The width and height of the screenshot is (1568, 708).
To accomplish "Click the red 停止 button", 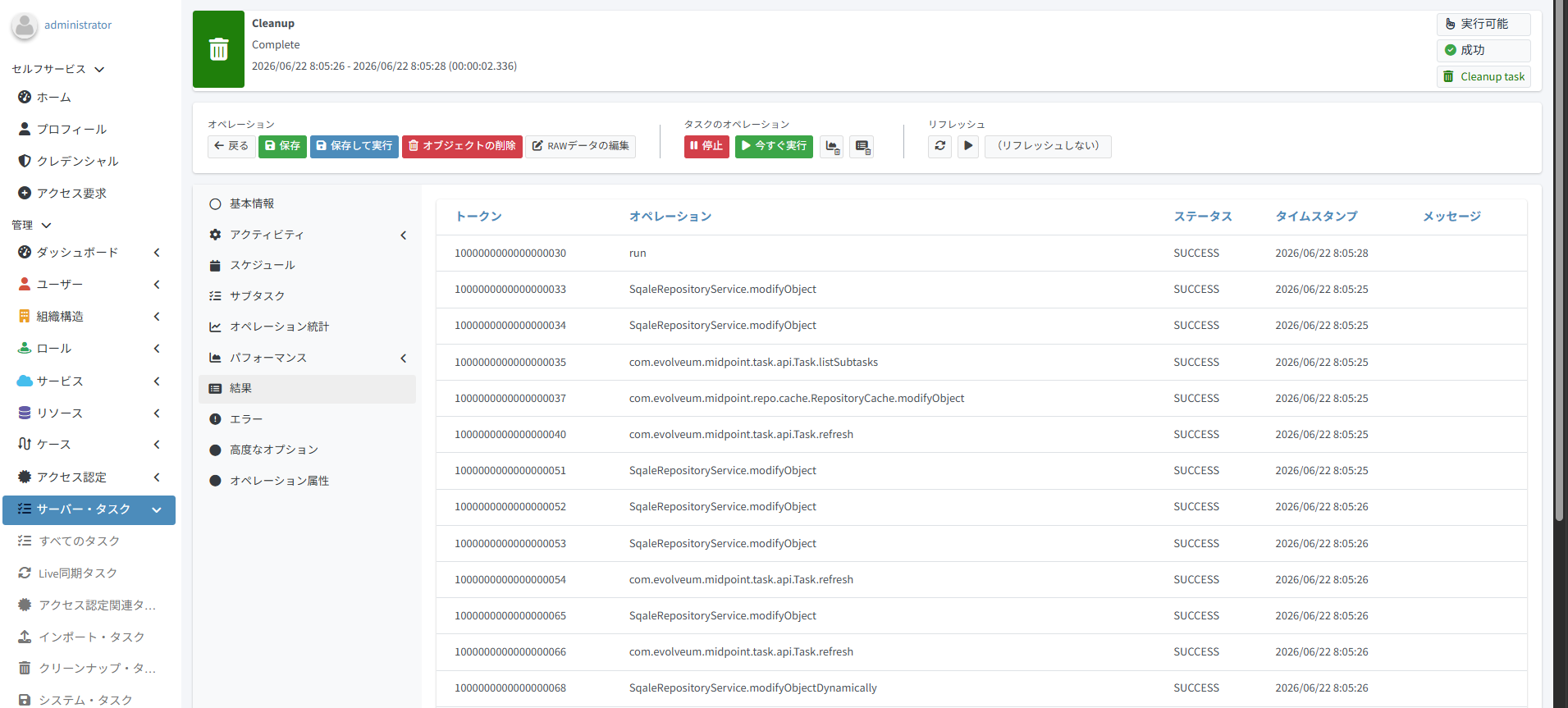I will coord(706,146).
